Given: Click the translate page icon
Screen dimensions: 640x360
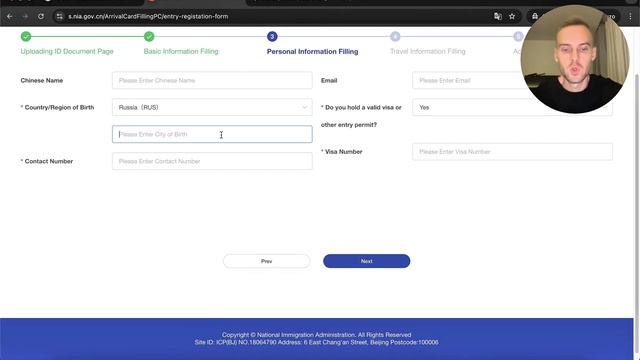Looking at the screenshot, I should click(498, 16).
